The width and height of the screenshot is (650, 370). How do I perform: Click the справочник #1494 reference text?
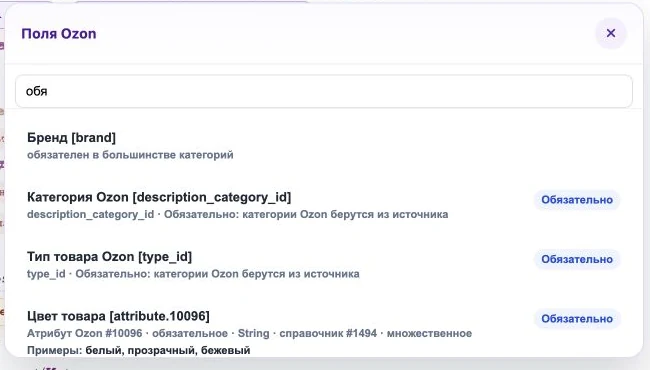pyautogui.click(x=328, y=334)
